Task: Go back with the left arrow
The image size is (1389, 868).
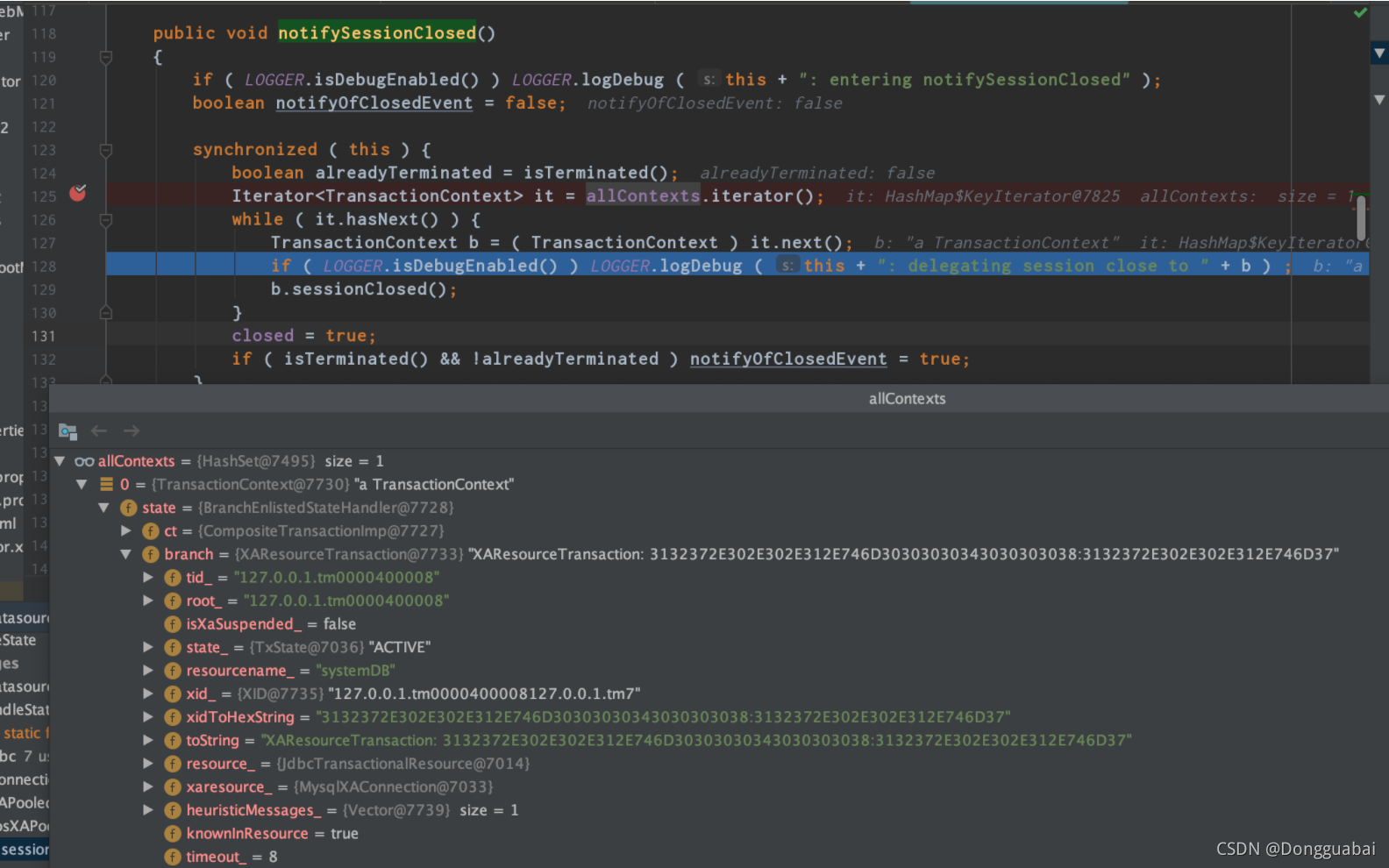Action: tap(99, 430)
